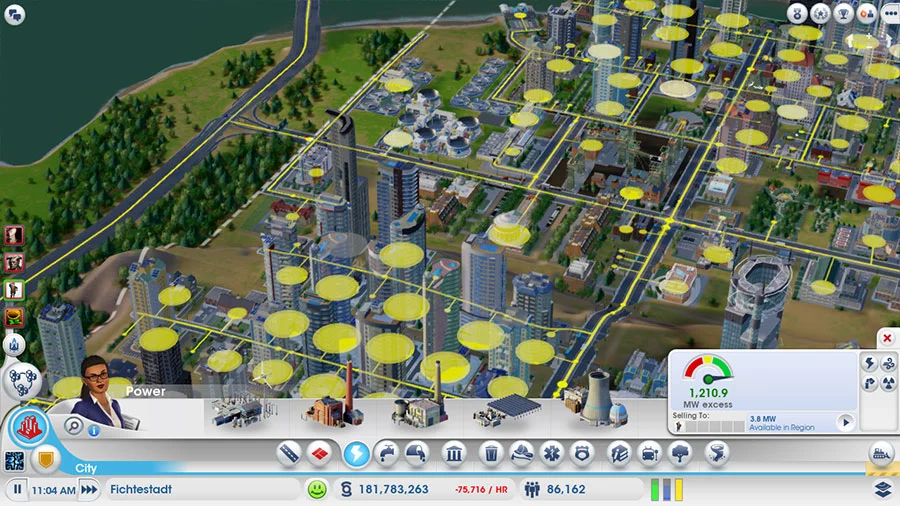Screen dimensions: 900x506
Task: Open the third advisor portrait notification
Action: point(14,290)
